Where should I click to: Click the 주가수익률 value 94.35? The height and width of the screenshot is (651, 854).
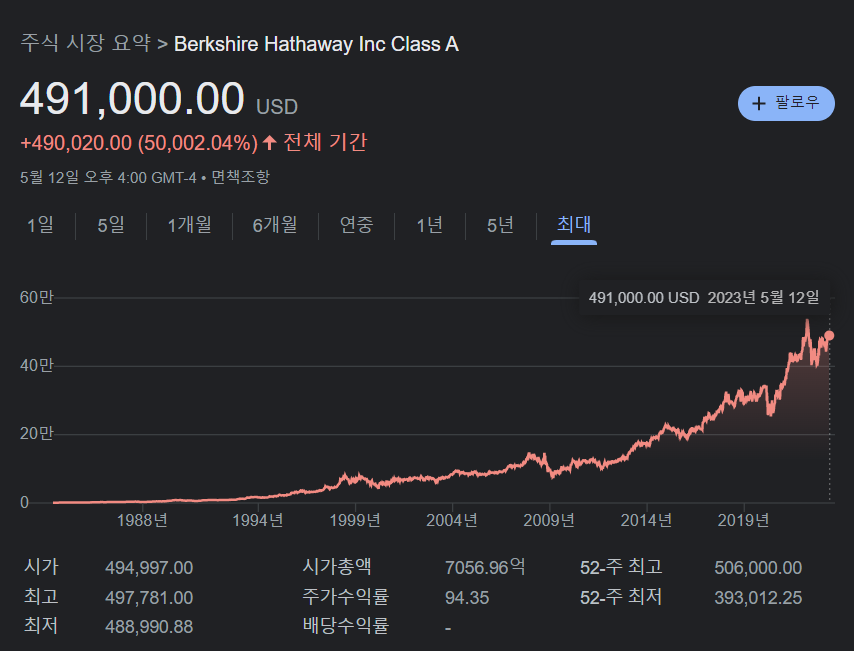467,598
